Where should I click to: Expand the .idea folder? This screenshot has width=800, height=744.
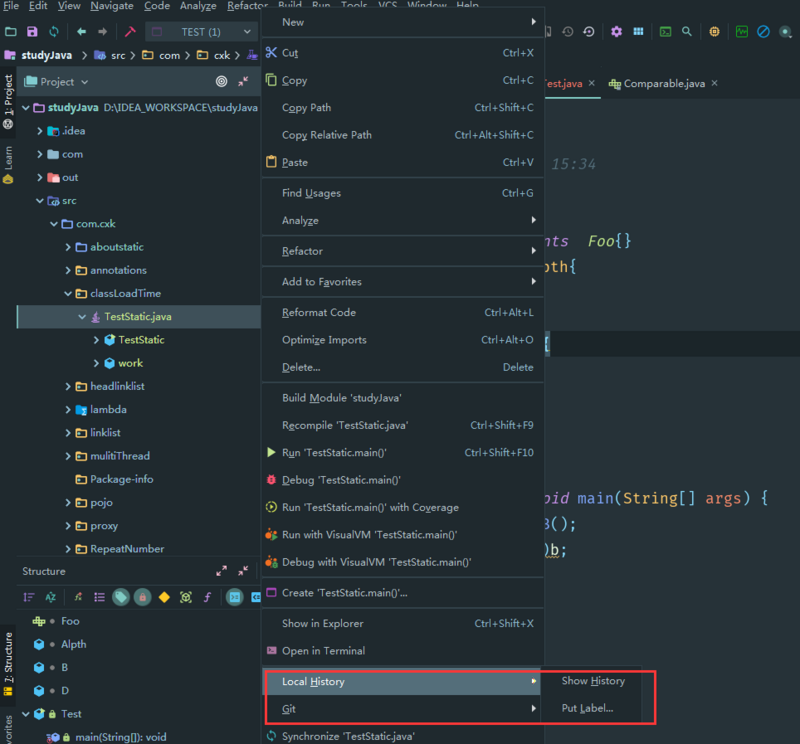[x=40, y=131]
